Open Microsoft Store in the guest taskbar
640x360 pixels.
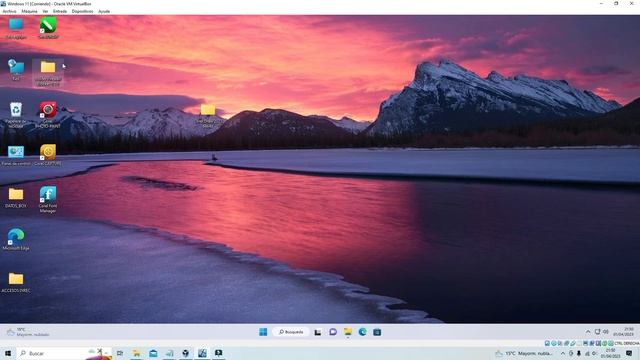click(x=377, y=332)
